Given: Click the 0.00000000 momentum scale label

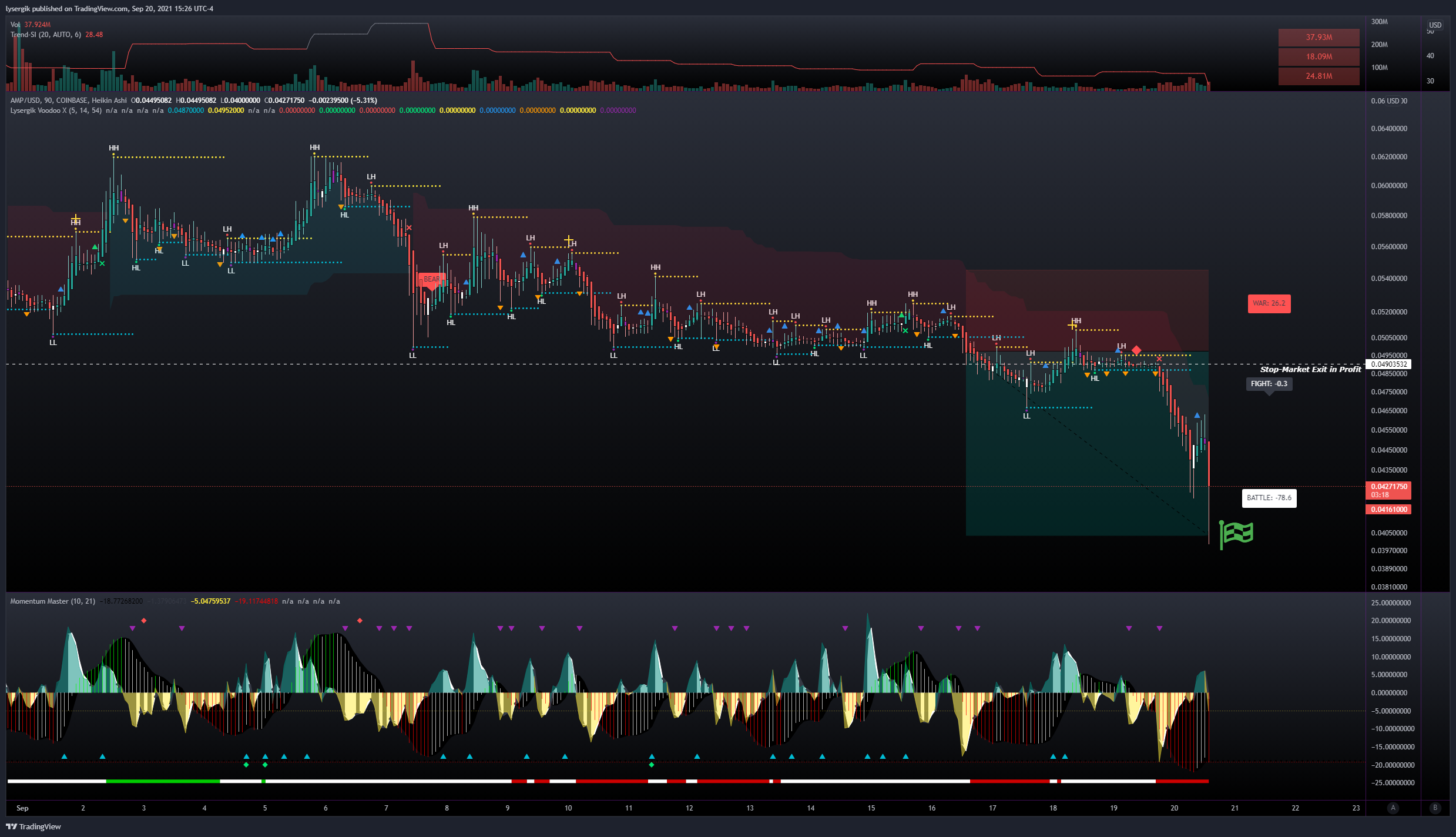Looking at the screenshot, I should [1389, 693].
